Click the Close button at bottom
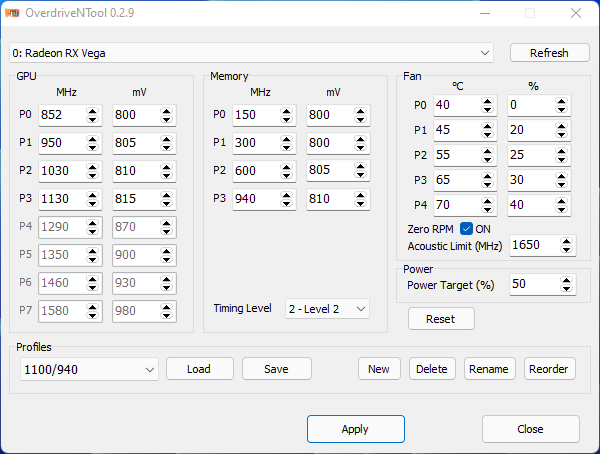Viewport: 600px width, 454px height. (x=530, y=429)
